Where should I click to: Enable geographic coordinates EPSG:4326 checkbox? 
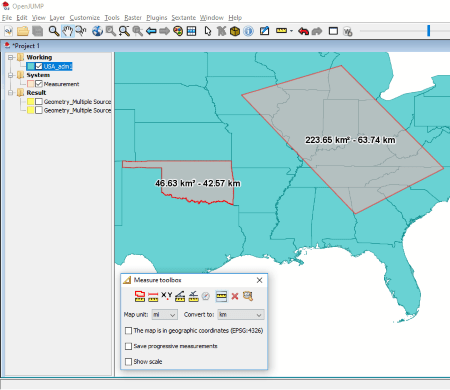[128, 331]
